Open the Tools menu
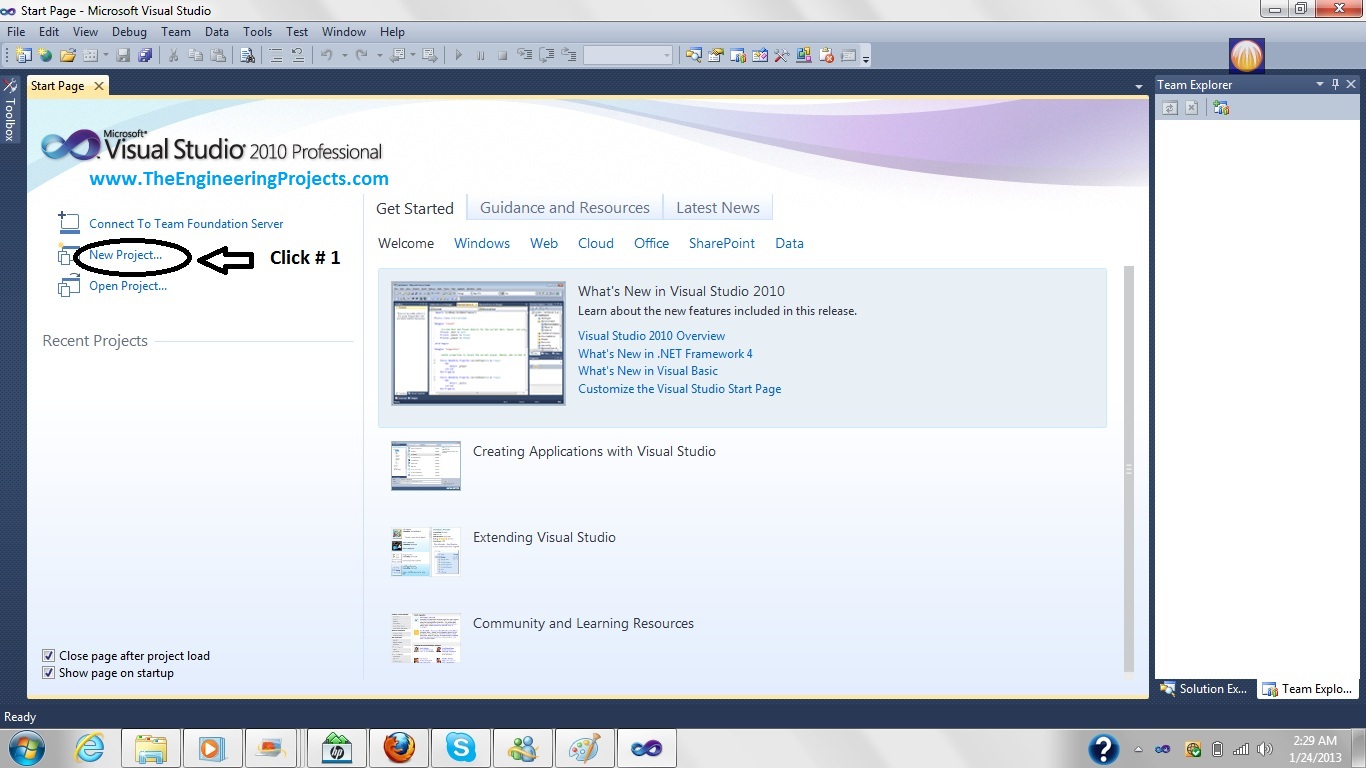This screenshot has width=1366, height=768. click(257, 32)
